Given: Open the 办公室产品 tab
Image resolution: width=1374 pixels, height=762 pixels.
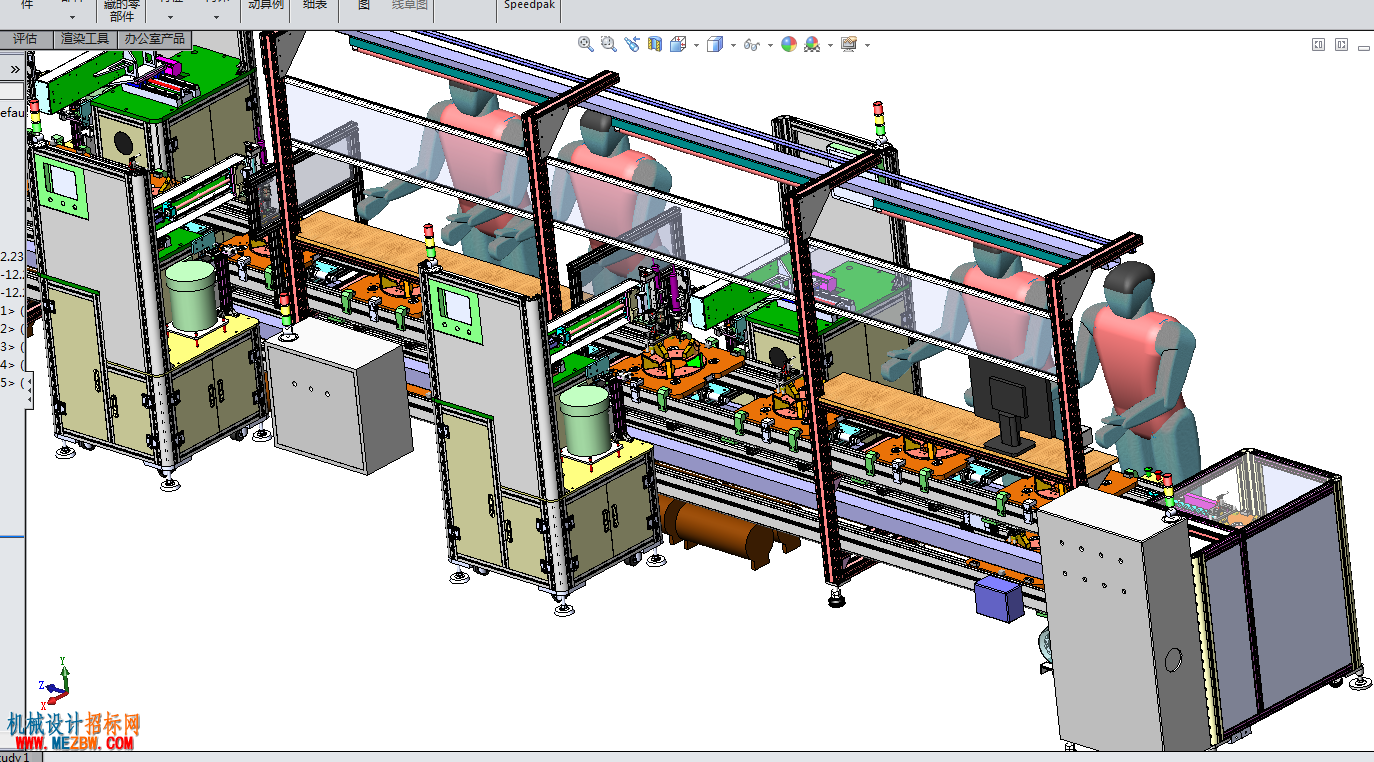Looking at the screenshot, I should point(154,39).
